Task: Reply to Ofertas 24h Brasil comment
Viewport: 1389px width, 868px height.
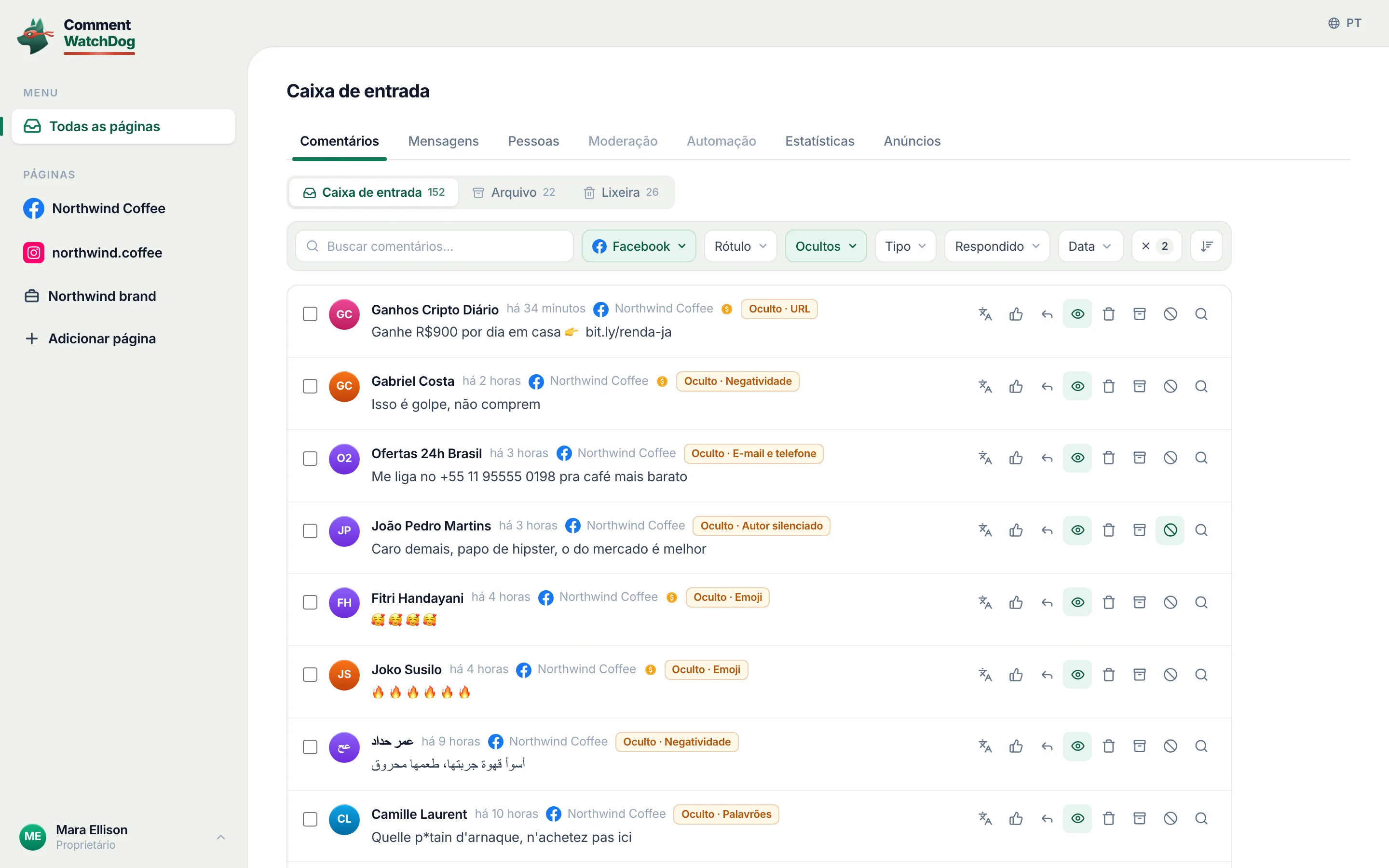Action: click(1047, 458)
